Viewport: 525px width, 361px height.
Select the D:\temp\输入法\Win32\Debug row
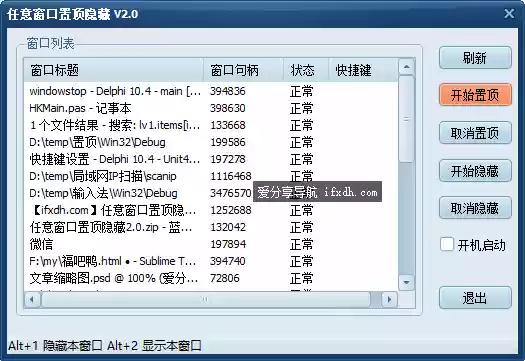point(211,193)
